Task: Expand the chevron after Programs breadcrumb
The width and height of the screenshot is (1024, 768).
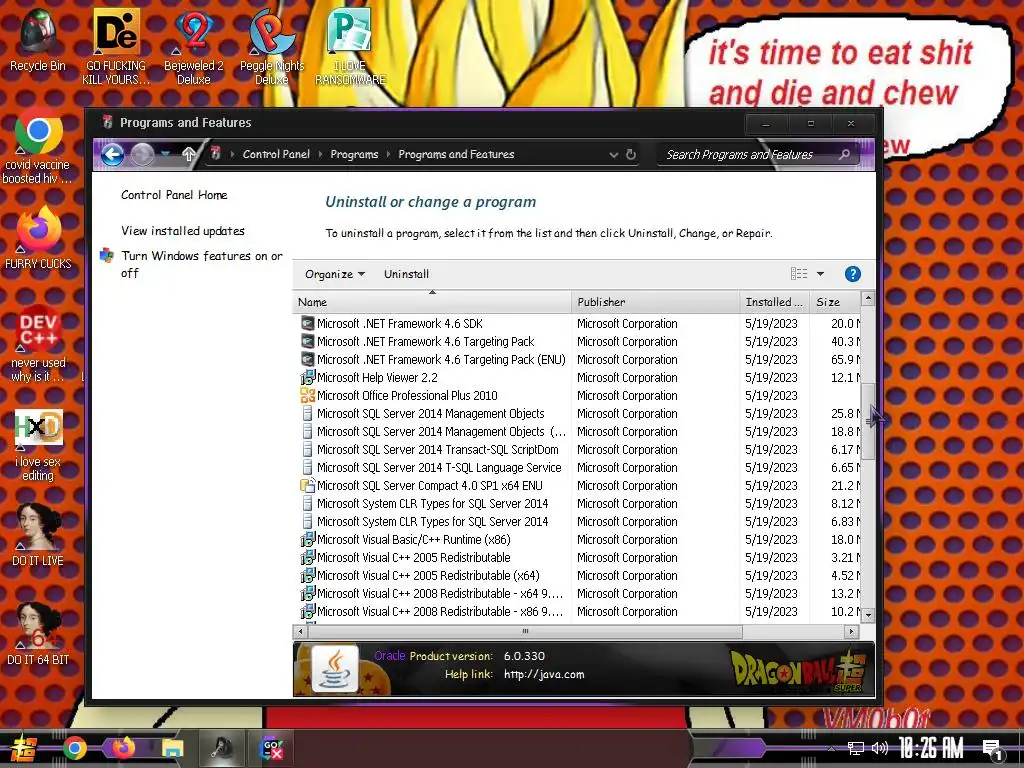Action: (x=388, y=154)
